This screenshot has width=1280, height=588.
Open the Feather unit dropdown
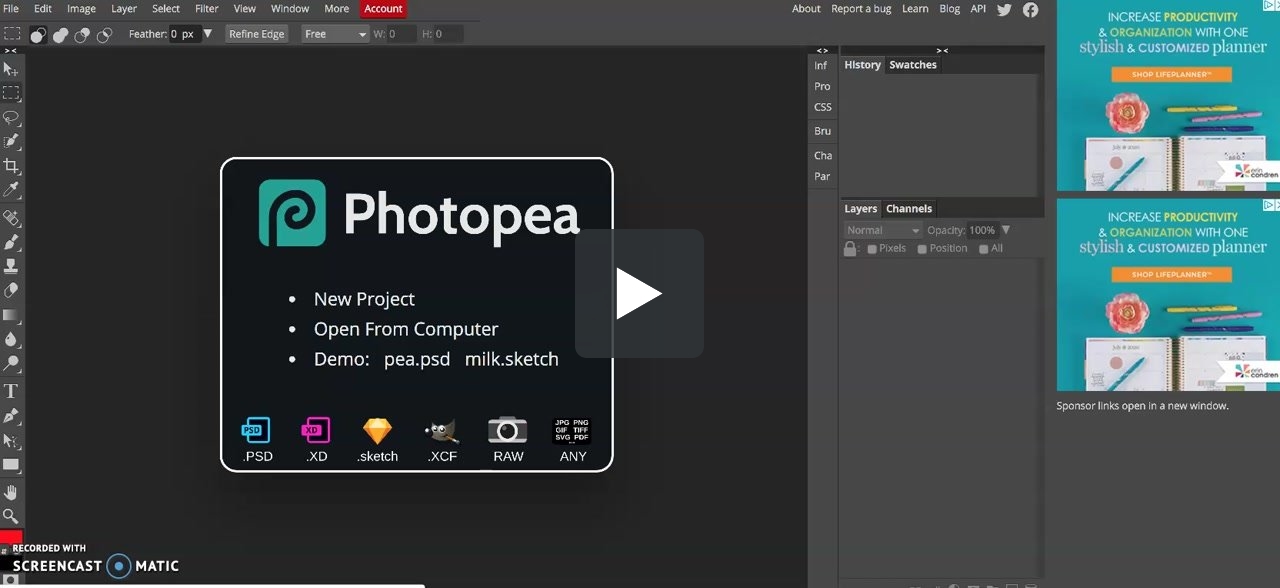tap(207, 34)
